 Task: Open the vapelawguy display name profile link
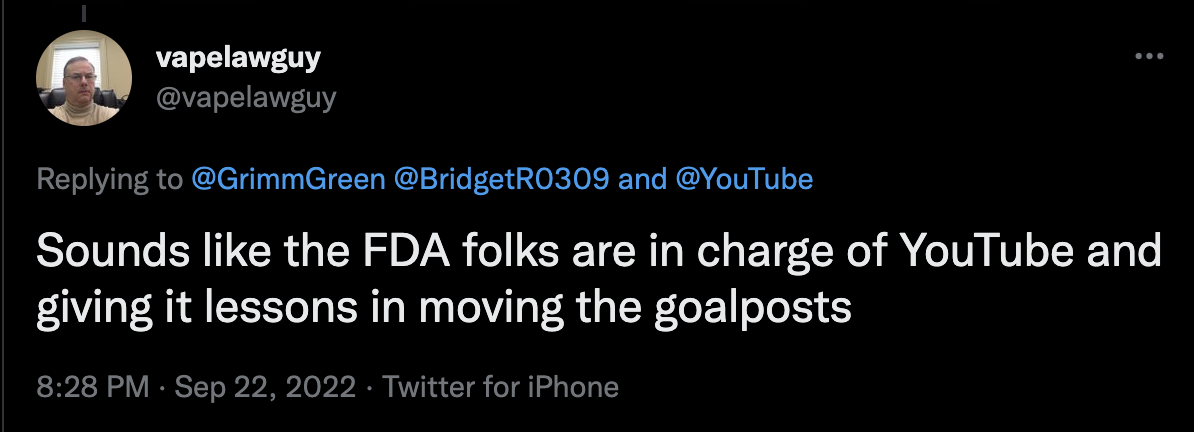click(237, 58)
